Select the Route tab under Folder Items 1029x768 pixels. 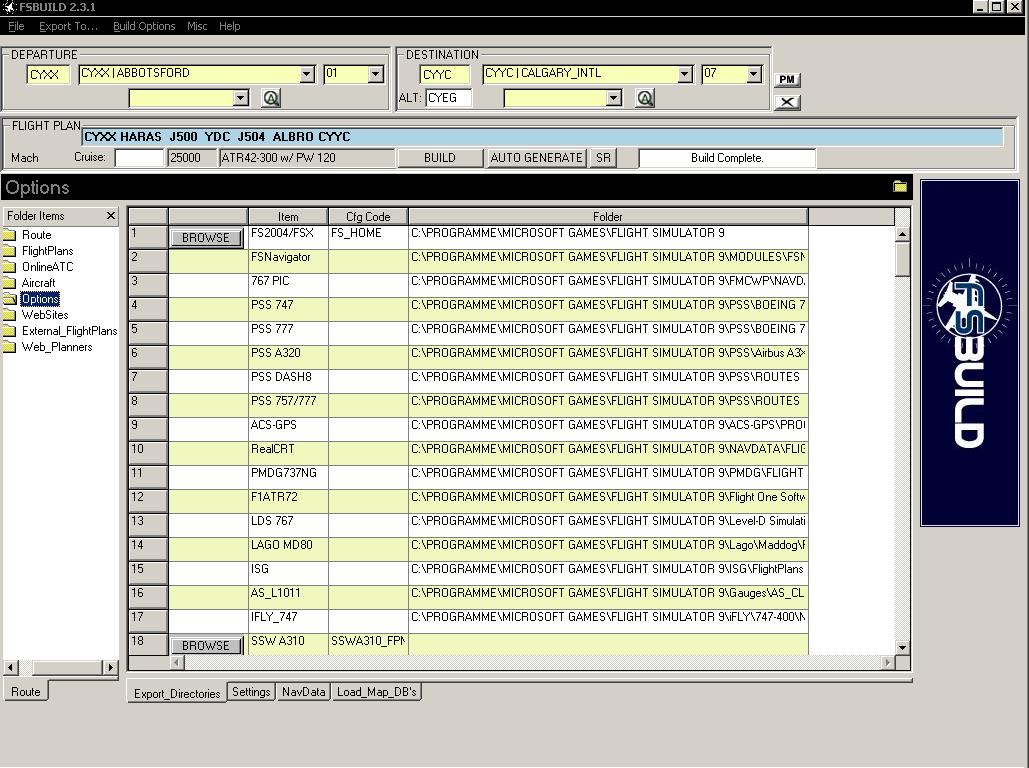coord(26,691)
